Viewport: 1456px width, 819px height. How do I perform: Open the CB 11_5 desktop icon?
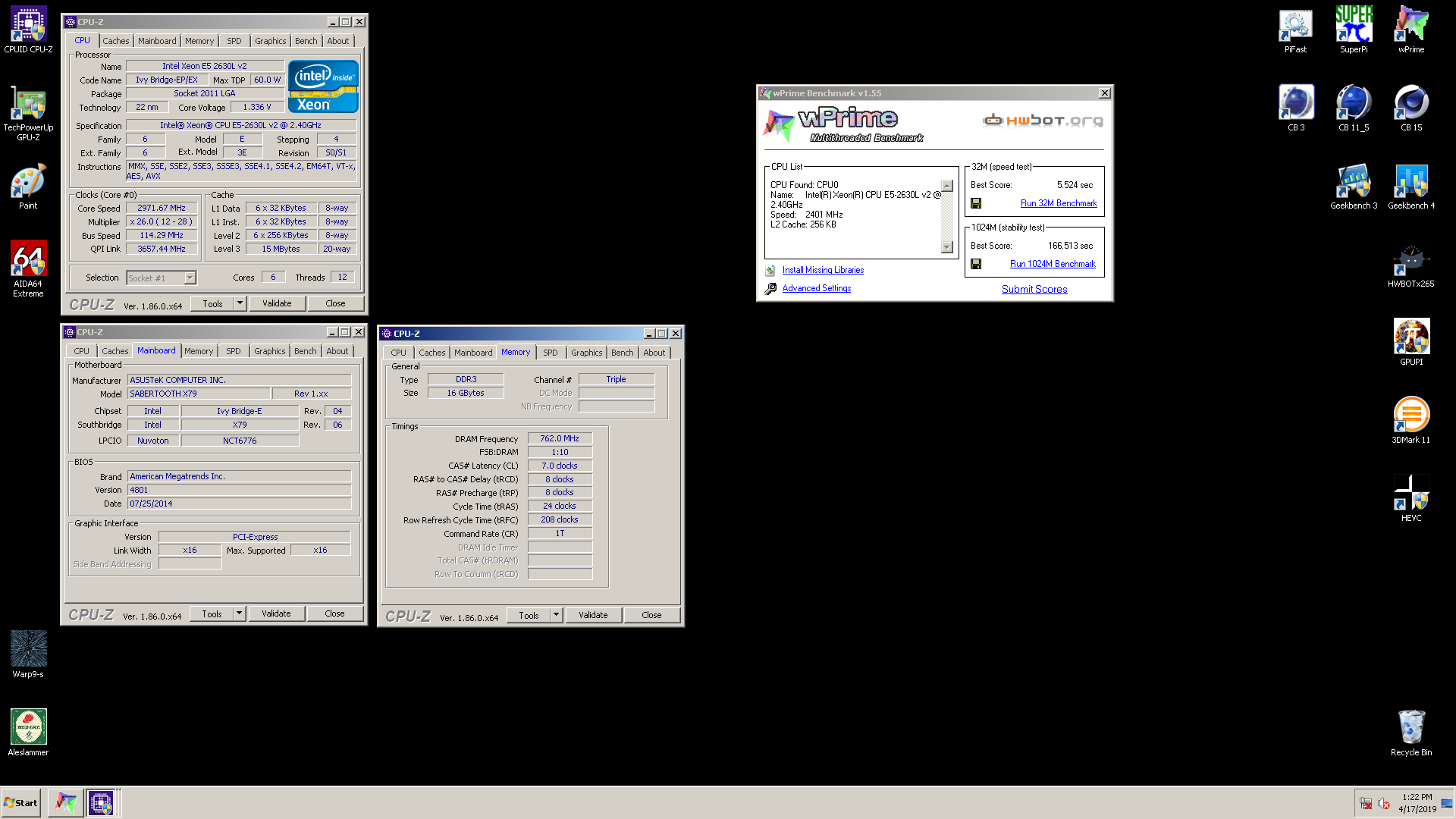pos(1354,108)
